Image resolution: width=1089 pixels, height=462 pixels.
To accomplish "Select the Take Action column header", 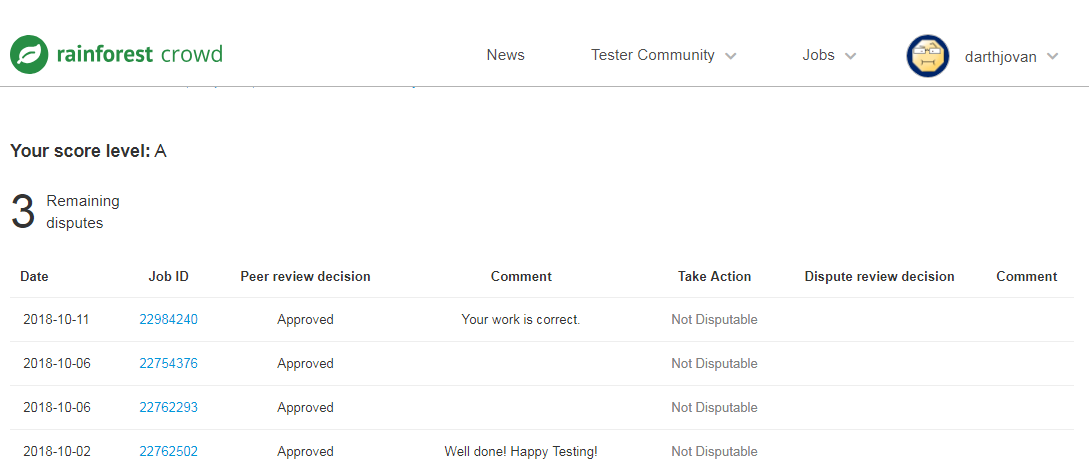I will tap(715, 277).
